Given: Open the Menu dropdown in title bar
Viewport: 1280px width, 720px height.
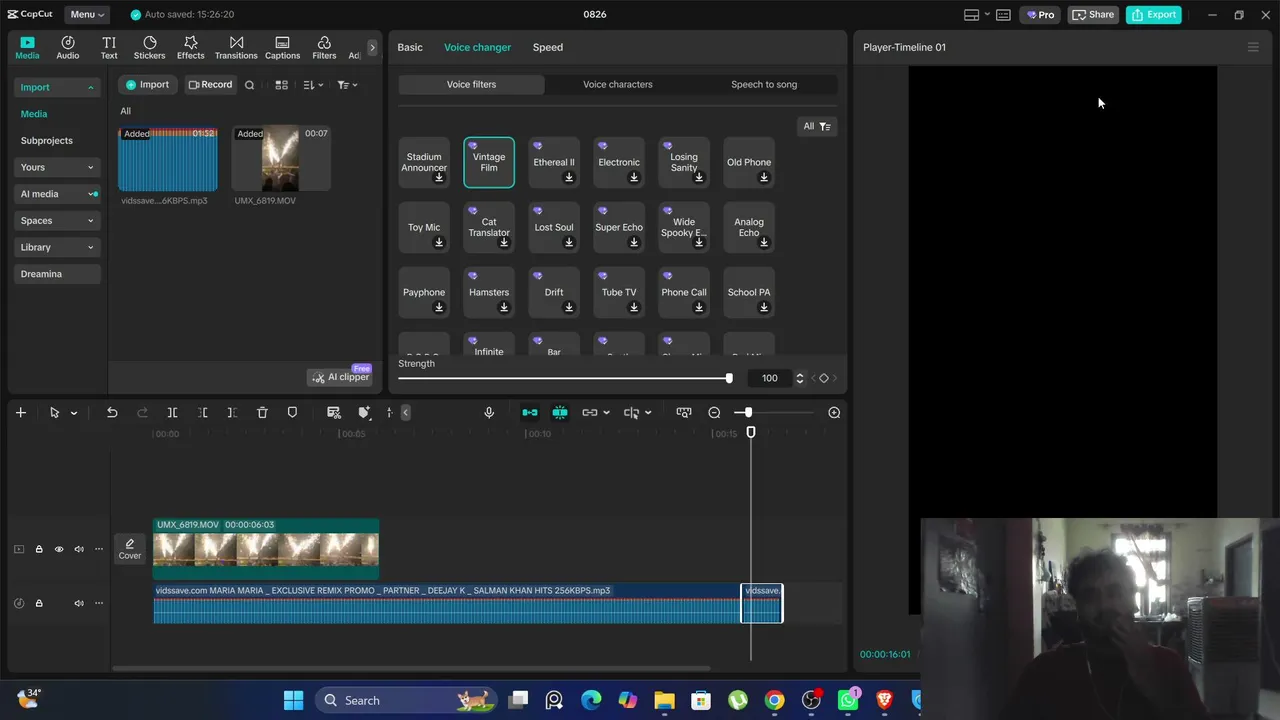Looking at the screenshot, I should pos(88,15).
